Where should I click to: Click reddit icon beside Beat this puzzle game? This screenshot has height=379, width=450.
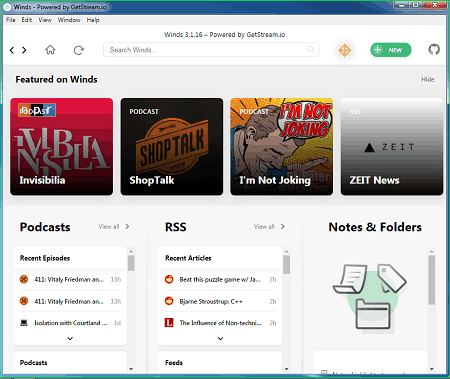pyautogui.click(x=169, y=279)
